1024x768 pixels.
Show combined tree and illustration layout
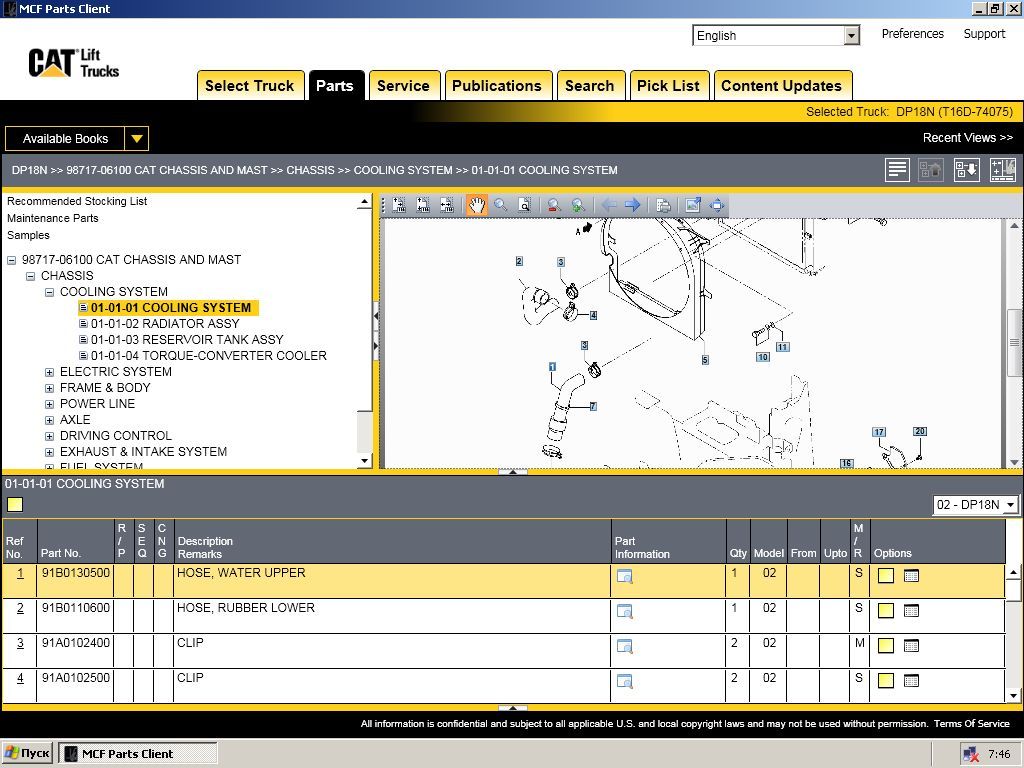pyautogui.click(x=1002, y=170)
